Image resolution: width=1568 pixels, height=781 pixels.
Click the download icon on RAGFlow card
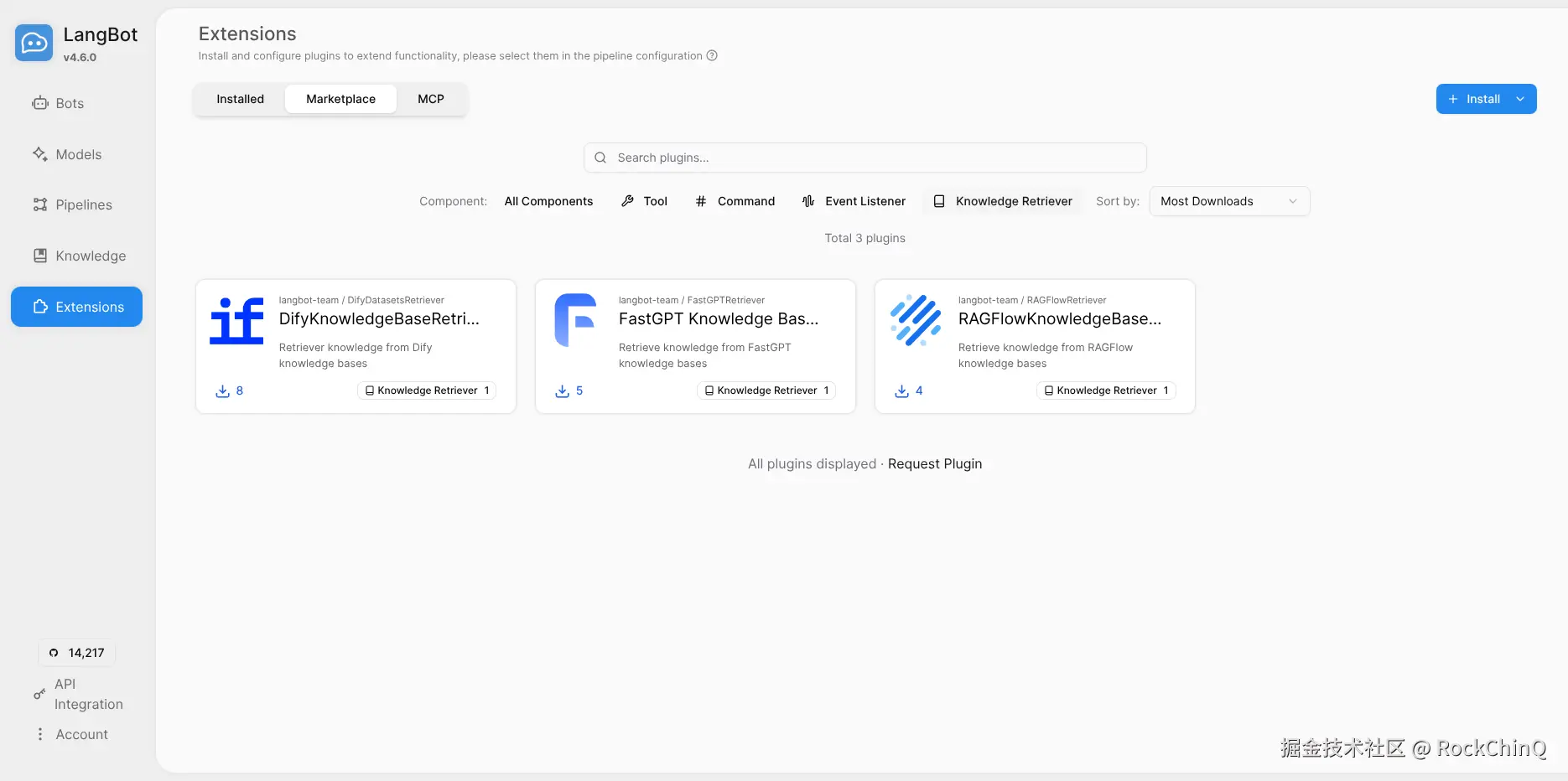coord(901,390)
